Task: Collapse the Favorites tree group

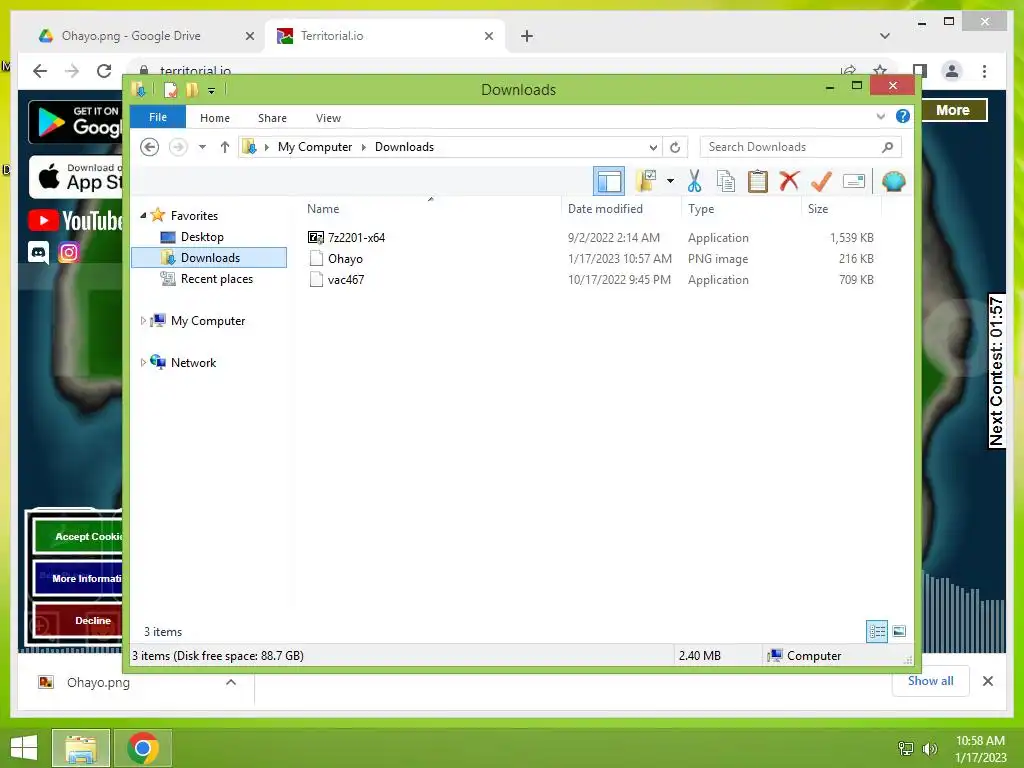Action: (143, 215)
